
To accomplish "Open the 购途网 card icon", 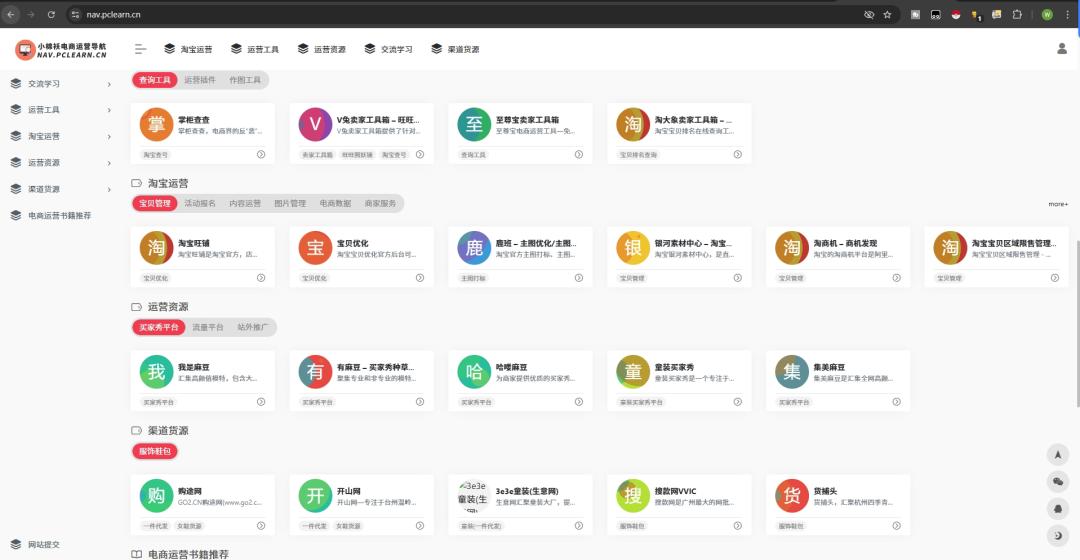I will [x=156, y=496].
